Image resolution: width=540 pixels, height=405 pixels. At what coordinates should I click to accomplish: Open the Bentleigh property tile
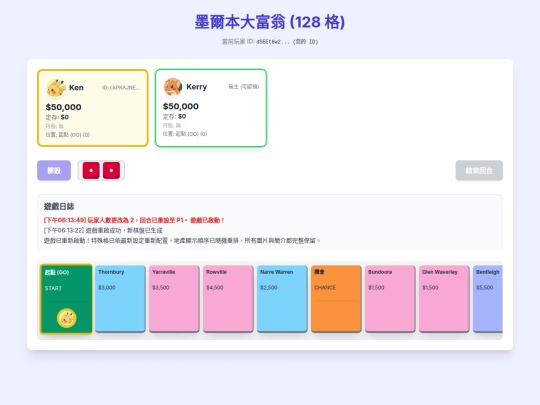point(488,299)
